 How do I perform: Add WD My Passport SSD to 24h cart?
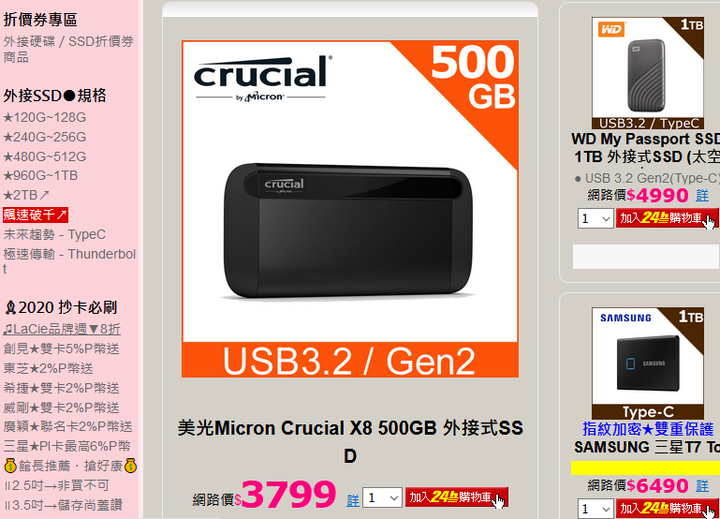[667, 218]
